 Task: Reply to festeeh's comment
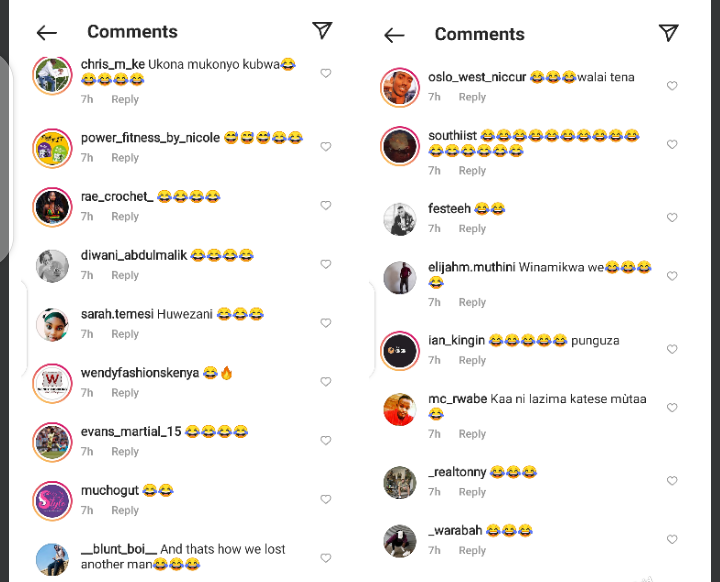coord(472,228)
